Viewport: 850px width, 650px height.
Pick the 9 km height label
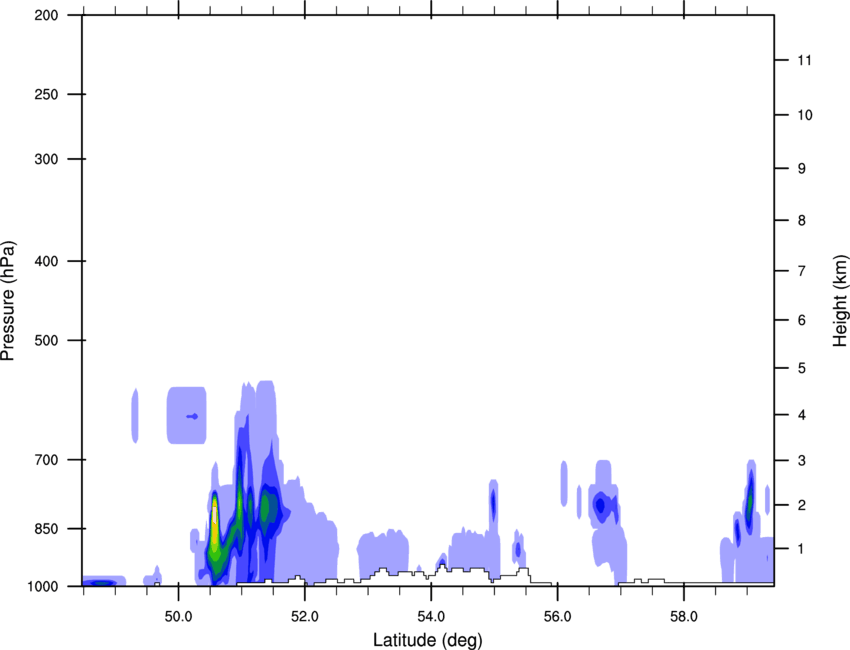(802, 169)
